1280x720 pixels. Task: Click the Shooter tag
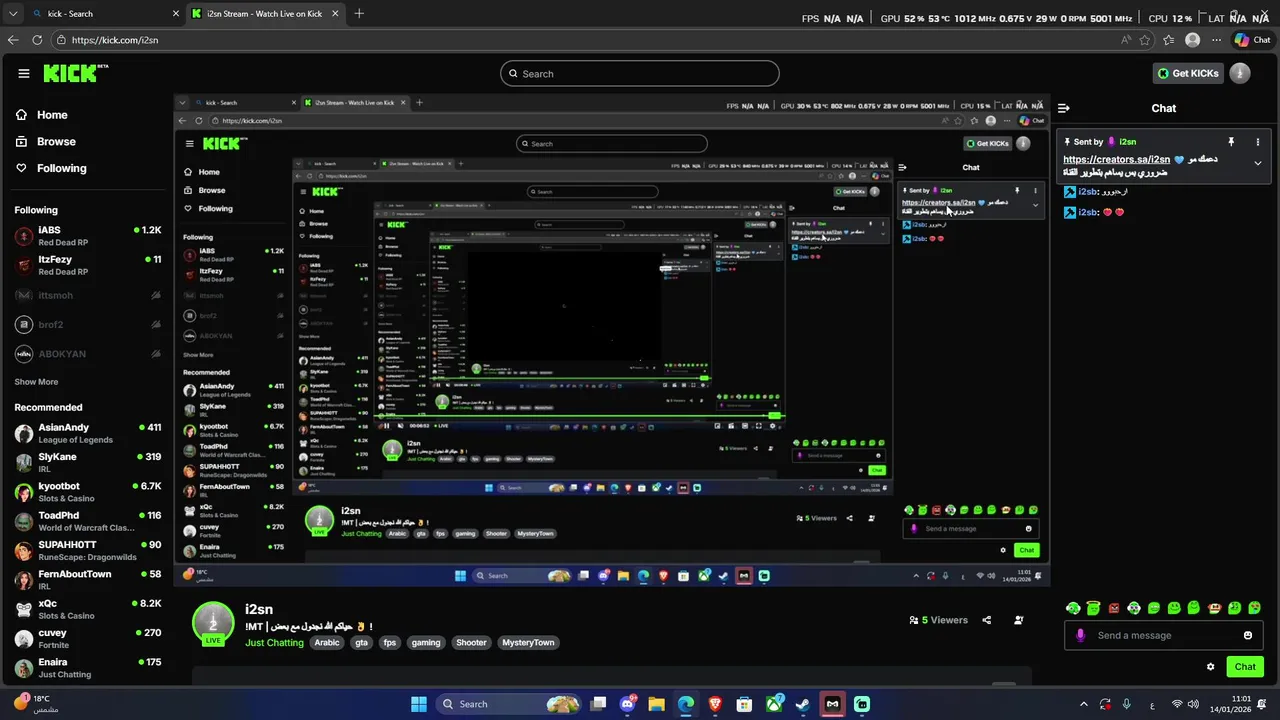[x=471, y=643]
